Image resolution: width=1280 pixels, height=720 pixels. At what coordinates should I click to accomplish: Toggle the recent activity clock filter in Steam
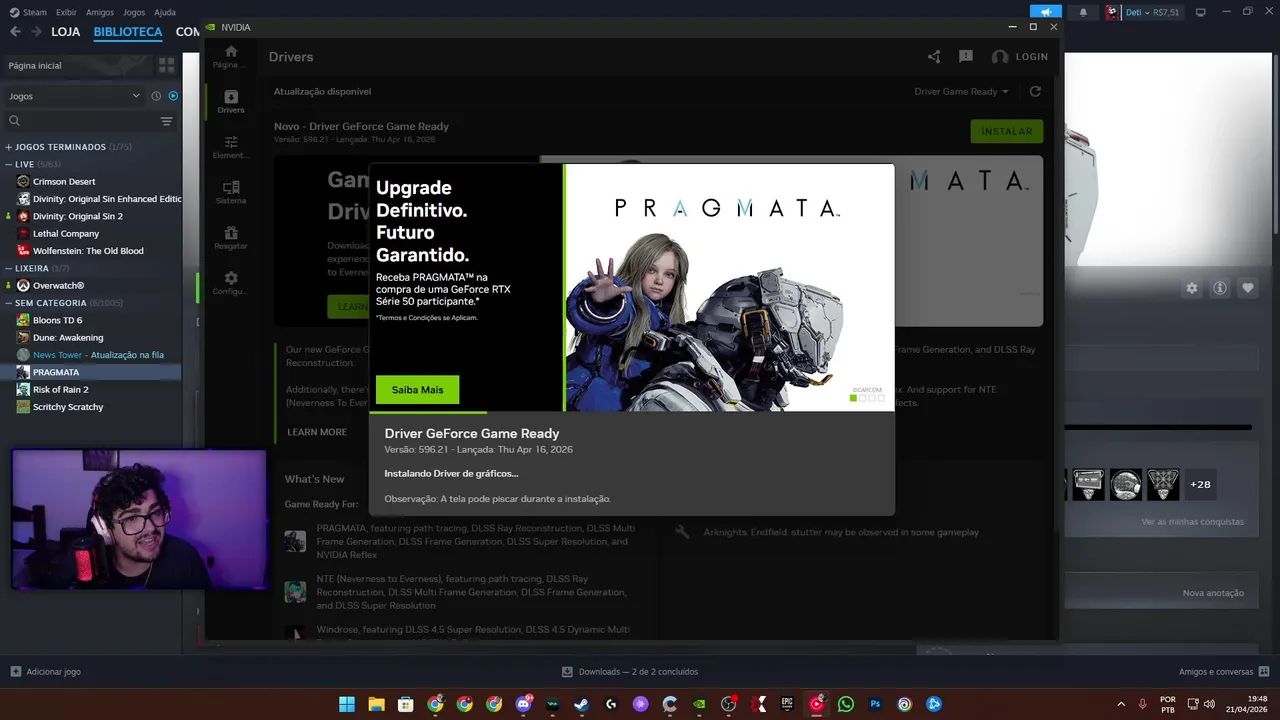click(x=156, y=96)
